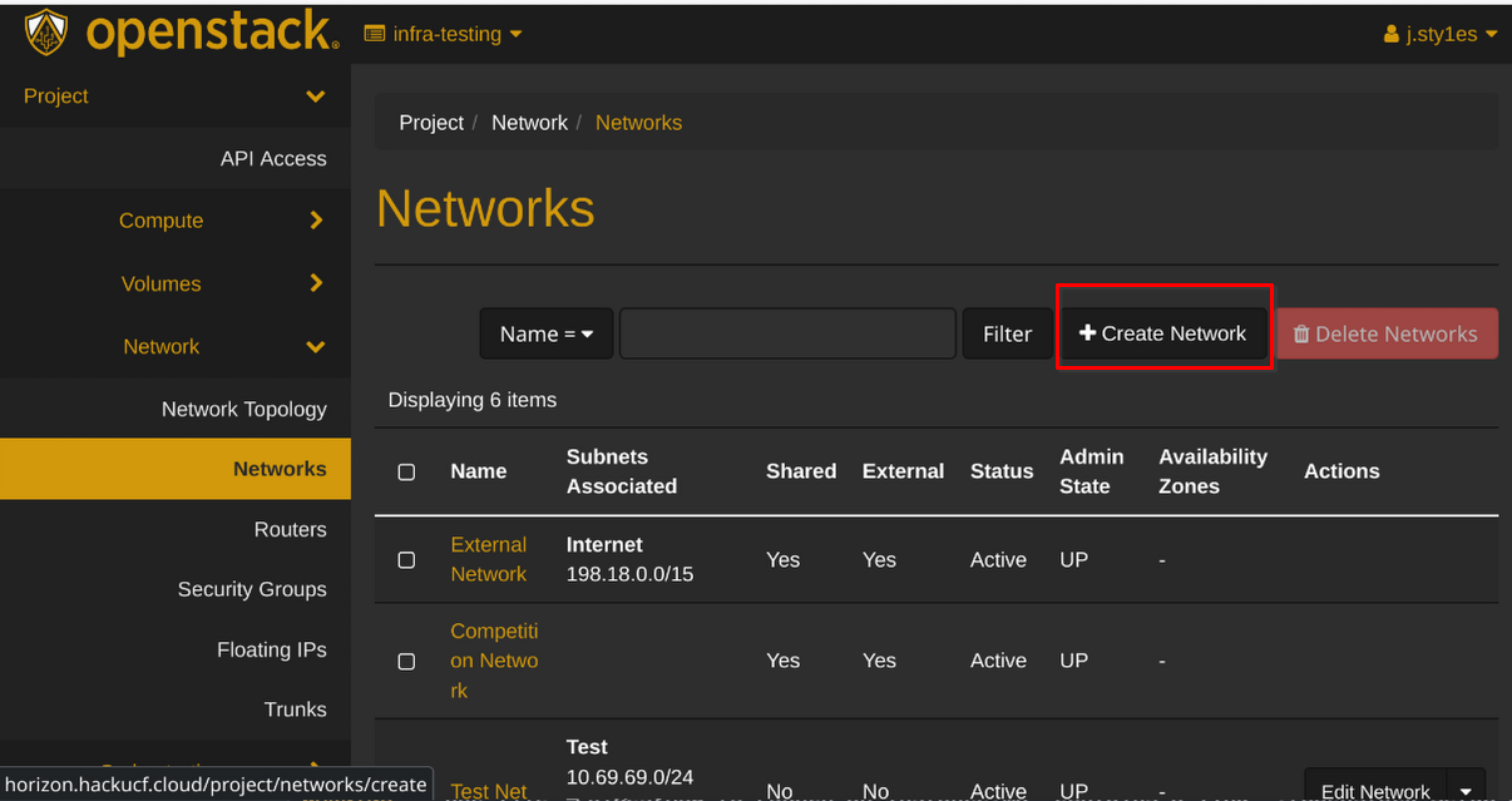Click the Internet 198.18.0.0/15 subnet text
The image size is (1512, 801).
tap(629, 559)
